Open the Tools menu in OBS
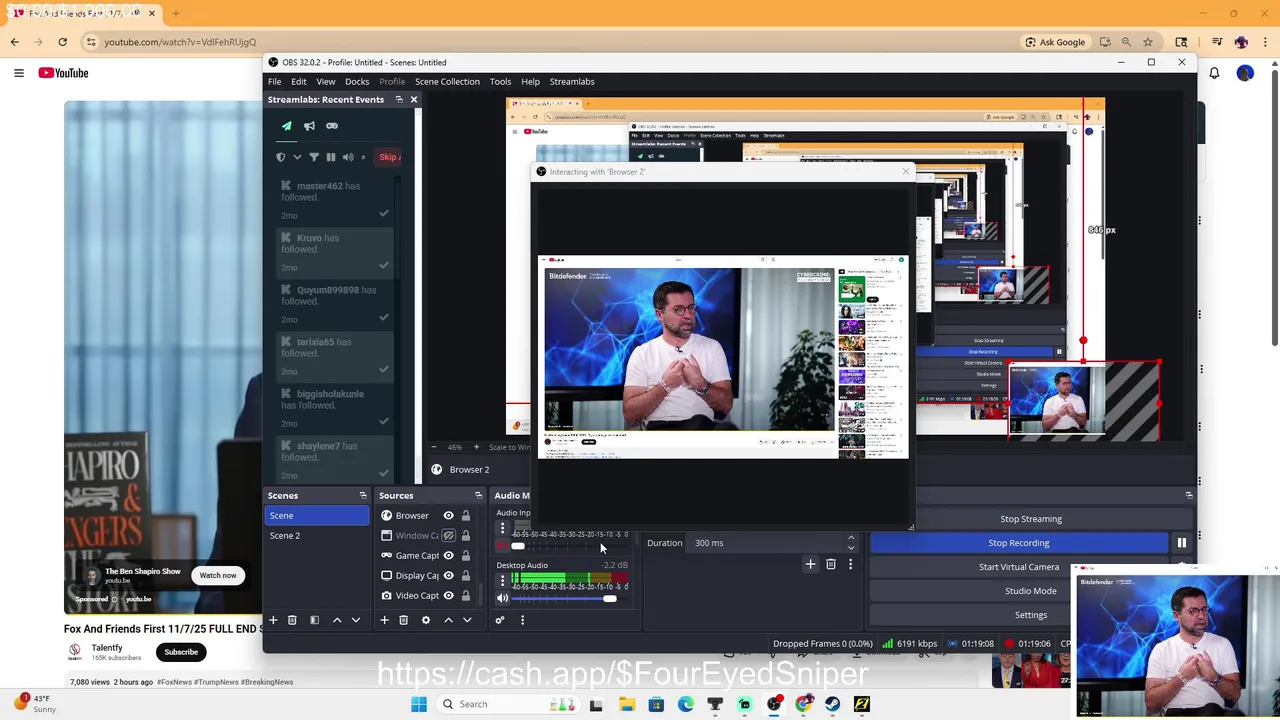Image resolution: width=1280 pixels, height=720 pixels. click(500, 82)
